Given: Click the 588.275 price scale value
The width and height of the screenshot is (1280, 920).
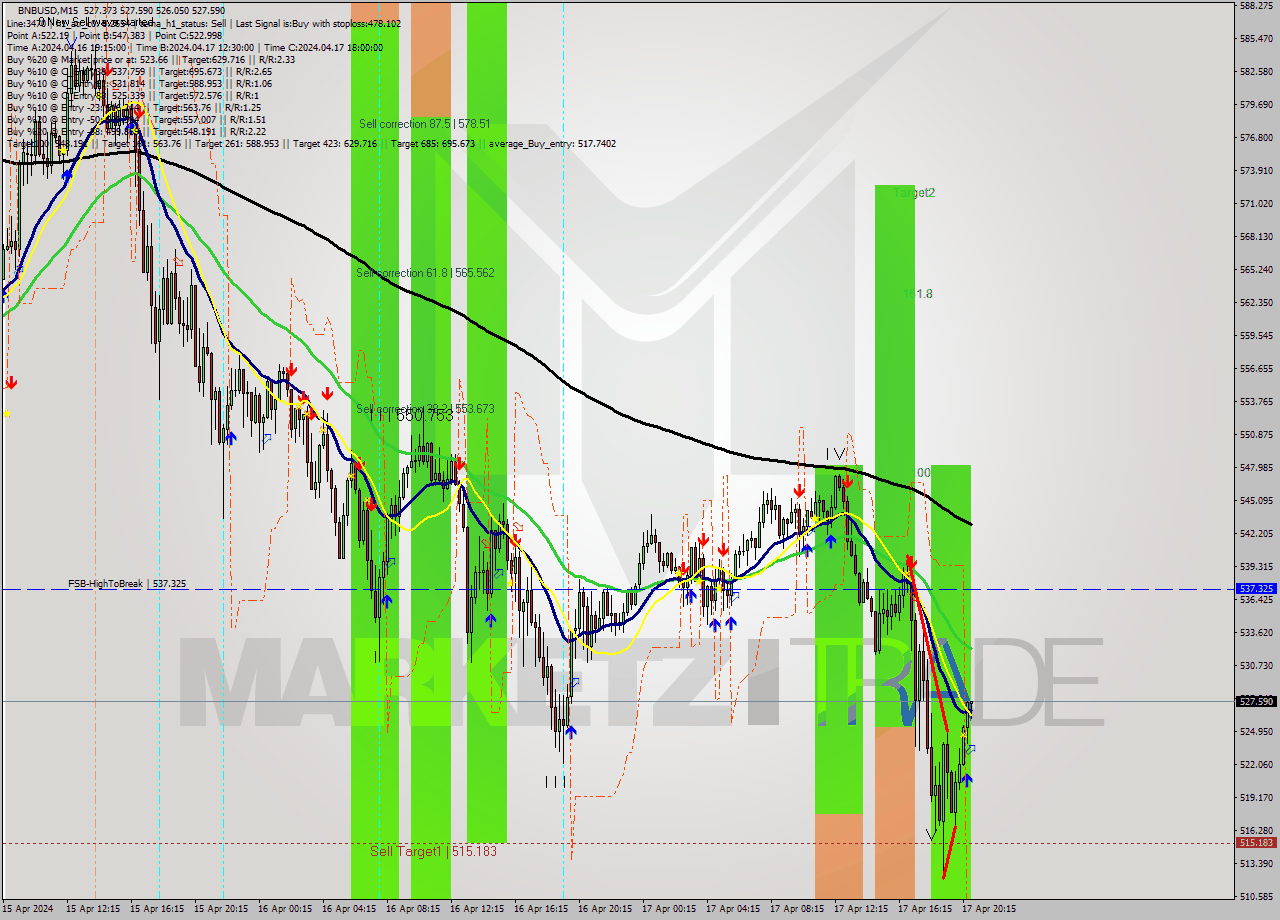Looking at the screenshot, I should pos(1256,5).
